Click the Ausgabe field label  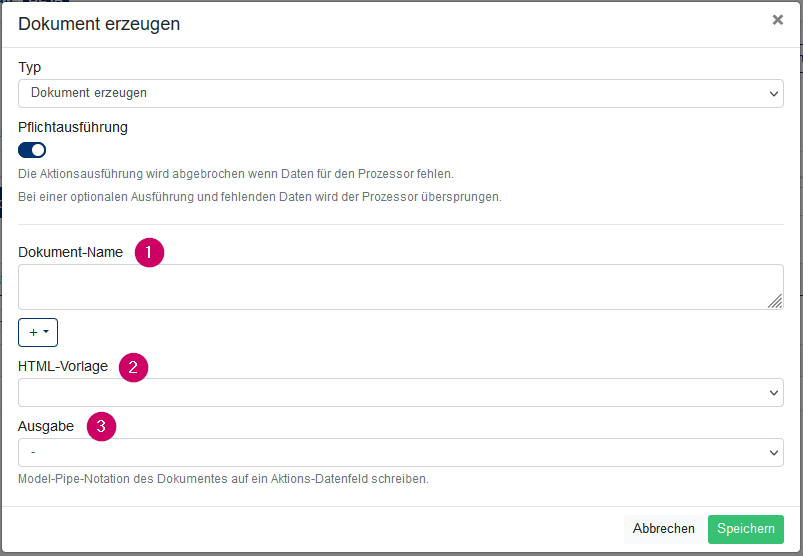click(x=46, y=426)
